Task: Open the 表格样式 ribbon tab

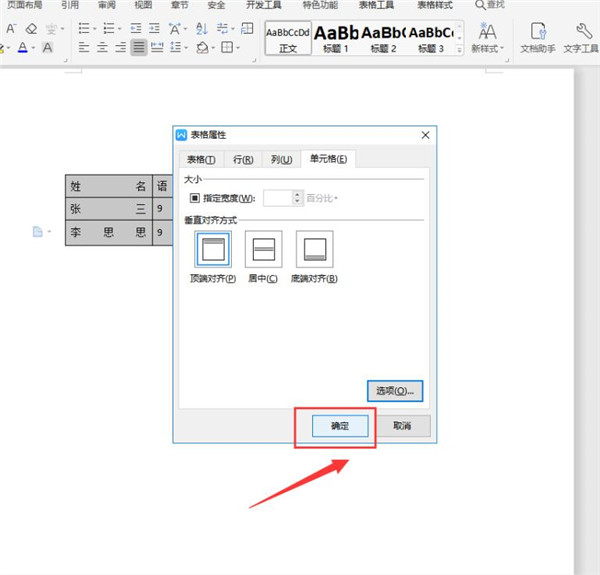Action: point(435,5)
